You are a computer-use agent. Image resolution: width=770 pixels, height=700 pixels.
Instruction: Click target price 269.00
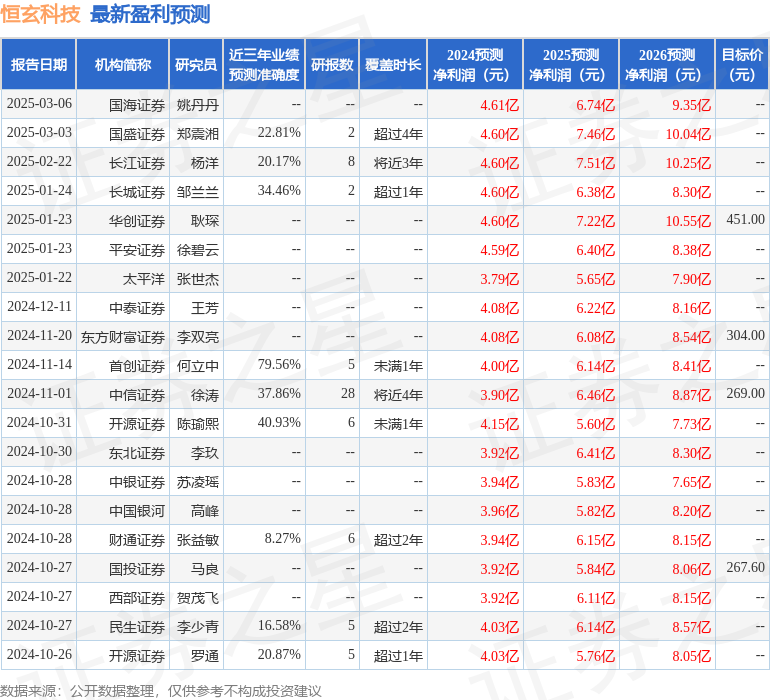(745, 394)
